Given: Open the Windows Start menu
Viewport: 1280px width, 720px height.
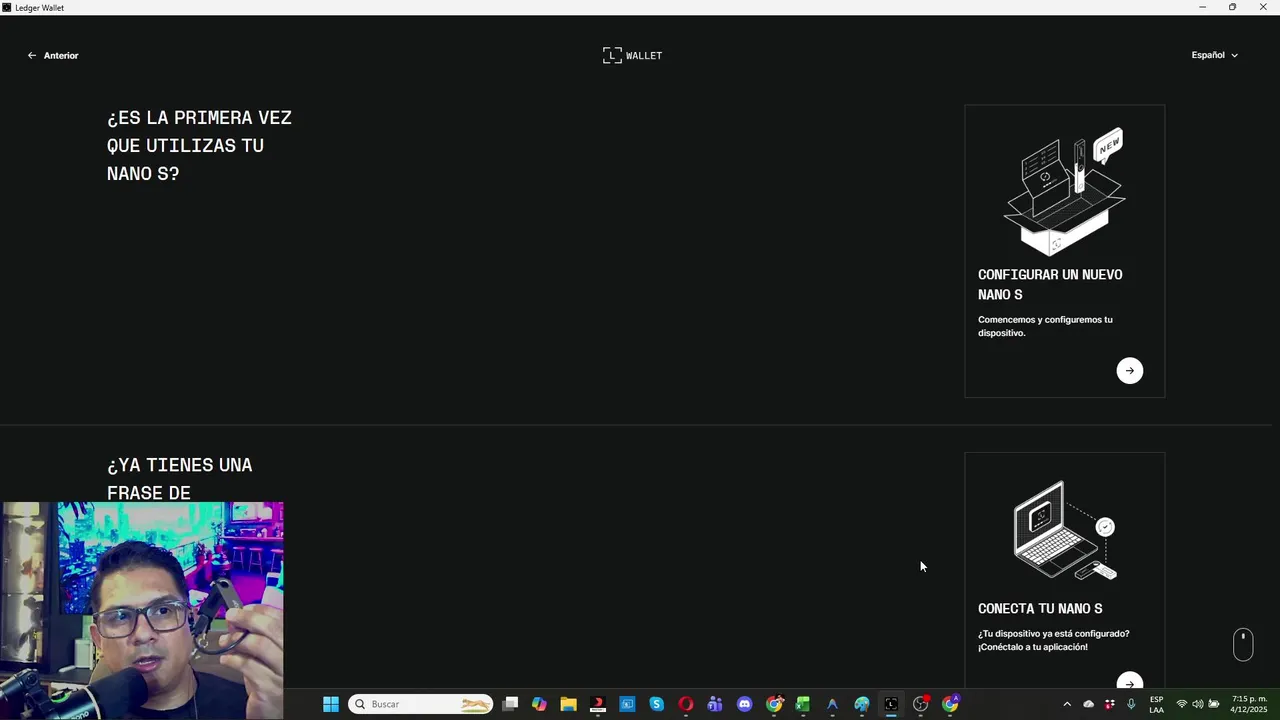Looking at the screenshot, I should 331,704.
